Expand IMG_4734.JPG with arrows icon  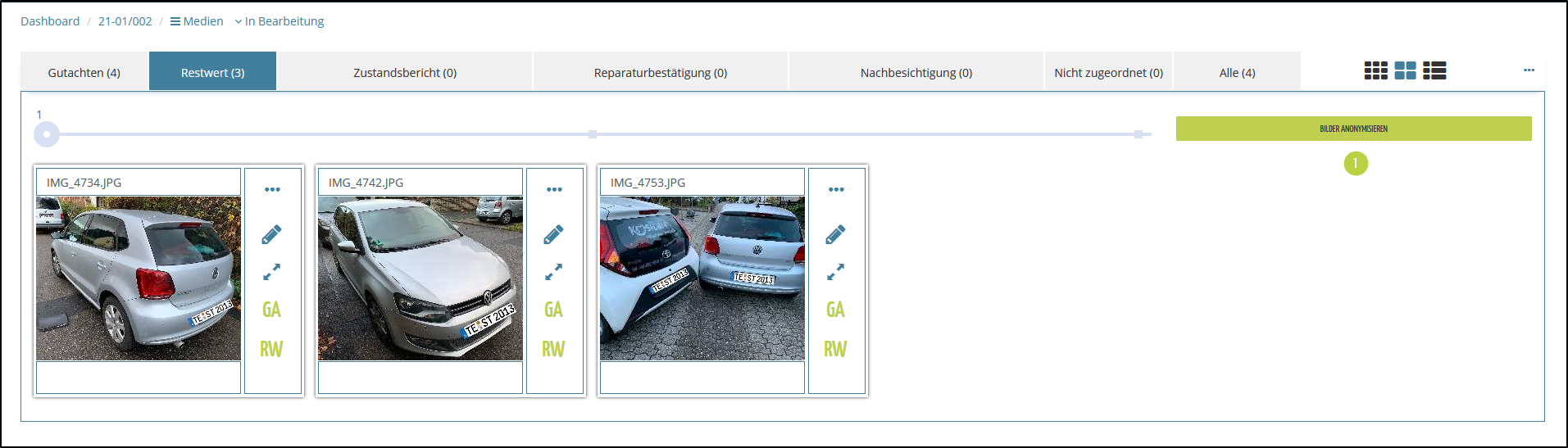[x=271, y=272]
